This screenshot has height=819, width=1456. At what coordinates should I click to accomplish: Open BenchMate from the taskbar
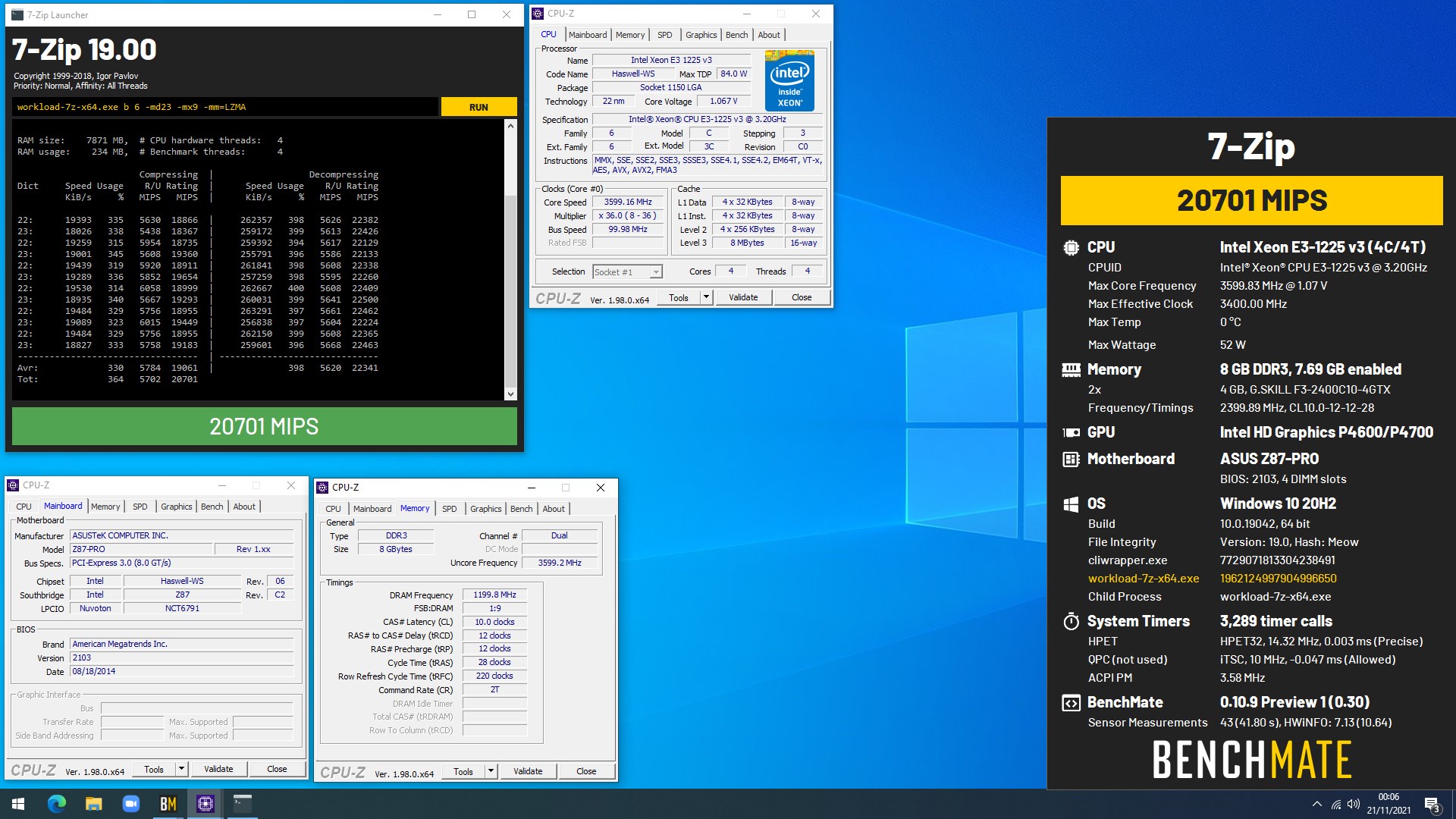168,804
